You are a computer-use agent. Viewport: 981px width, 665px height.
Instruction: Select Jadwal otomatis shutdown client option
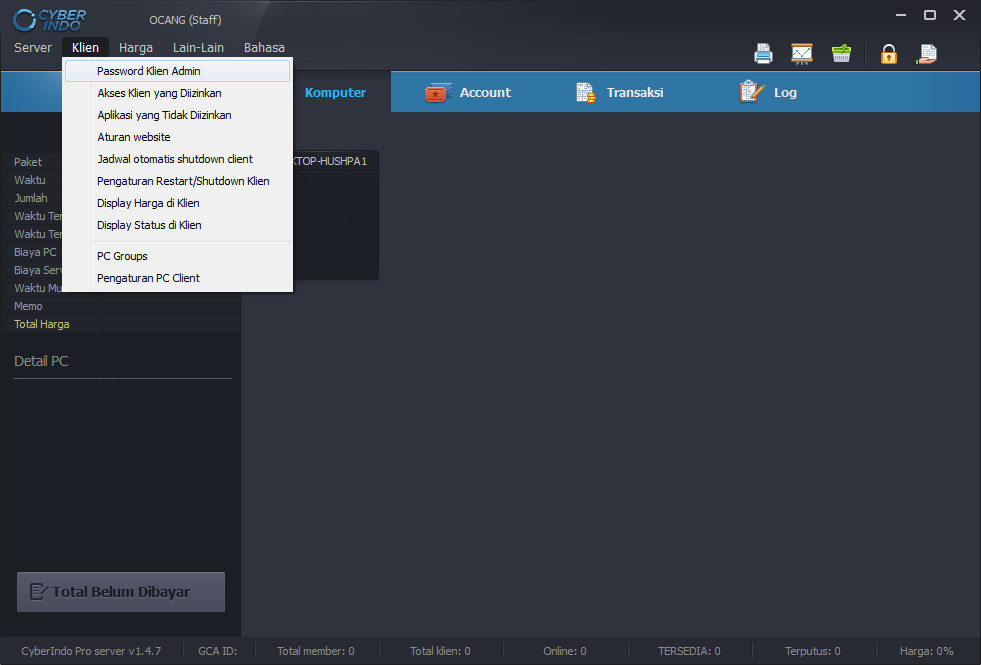click(174, 159)
